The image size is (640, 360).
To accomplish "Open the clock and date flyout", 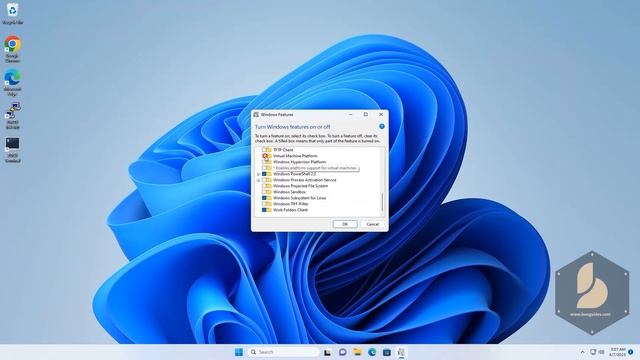I will pyautogui.click(x=618, y=352).
